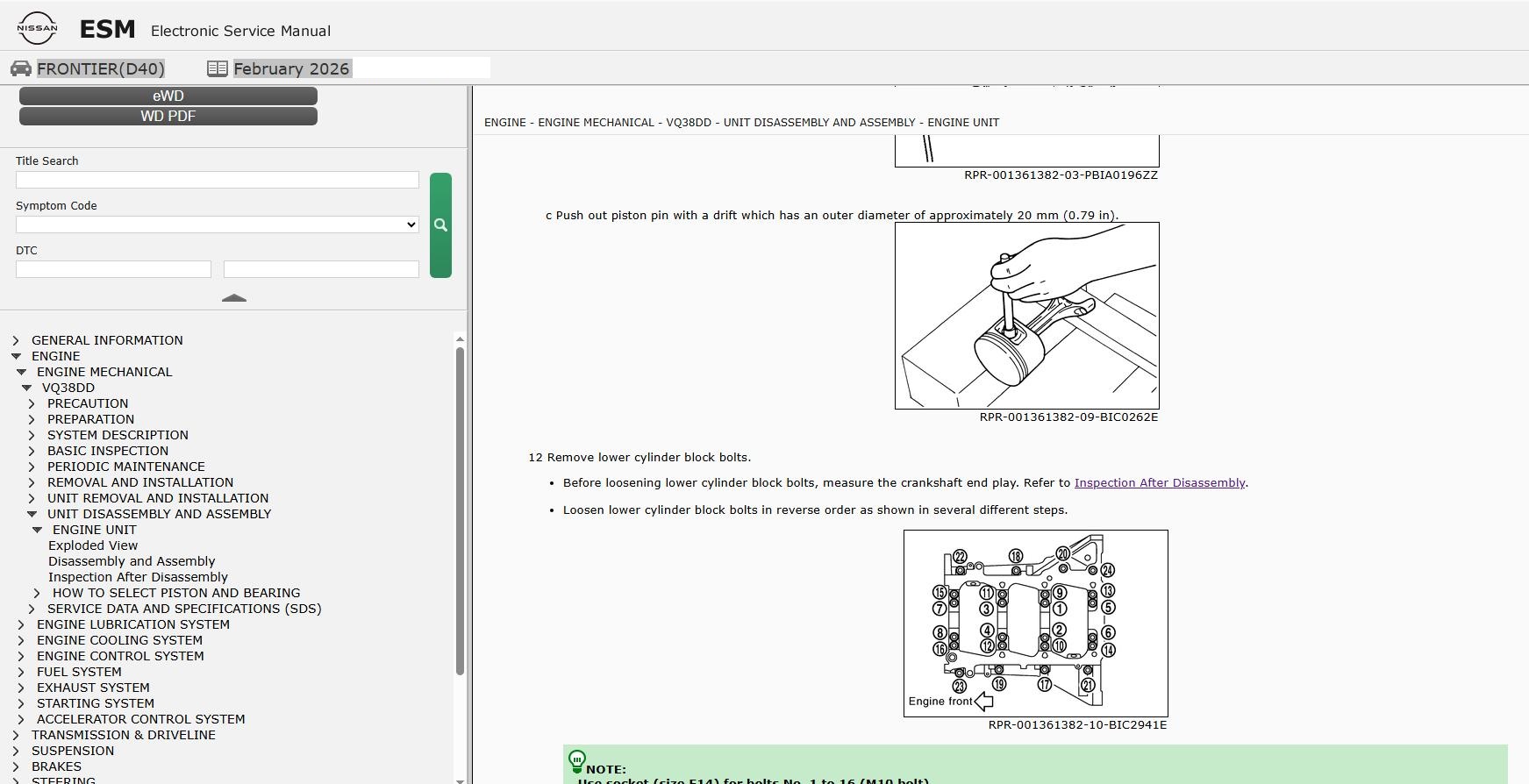This screenshot has width=1529, height=784.
Task: Select TRANSMISSION & DRIVELINE tree item
Action: click(x=124, y=735)
